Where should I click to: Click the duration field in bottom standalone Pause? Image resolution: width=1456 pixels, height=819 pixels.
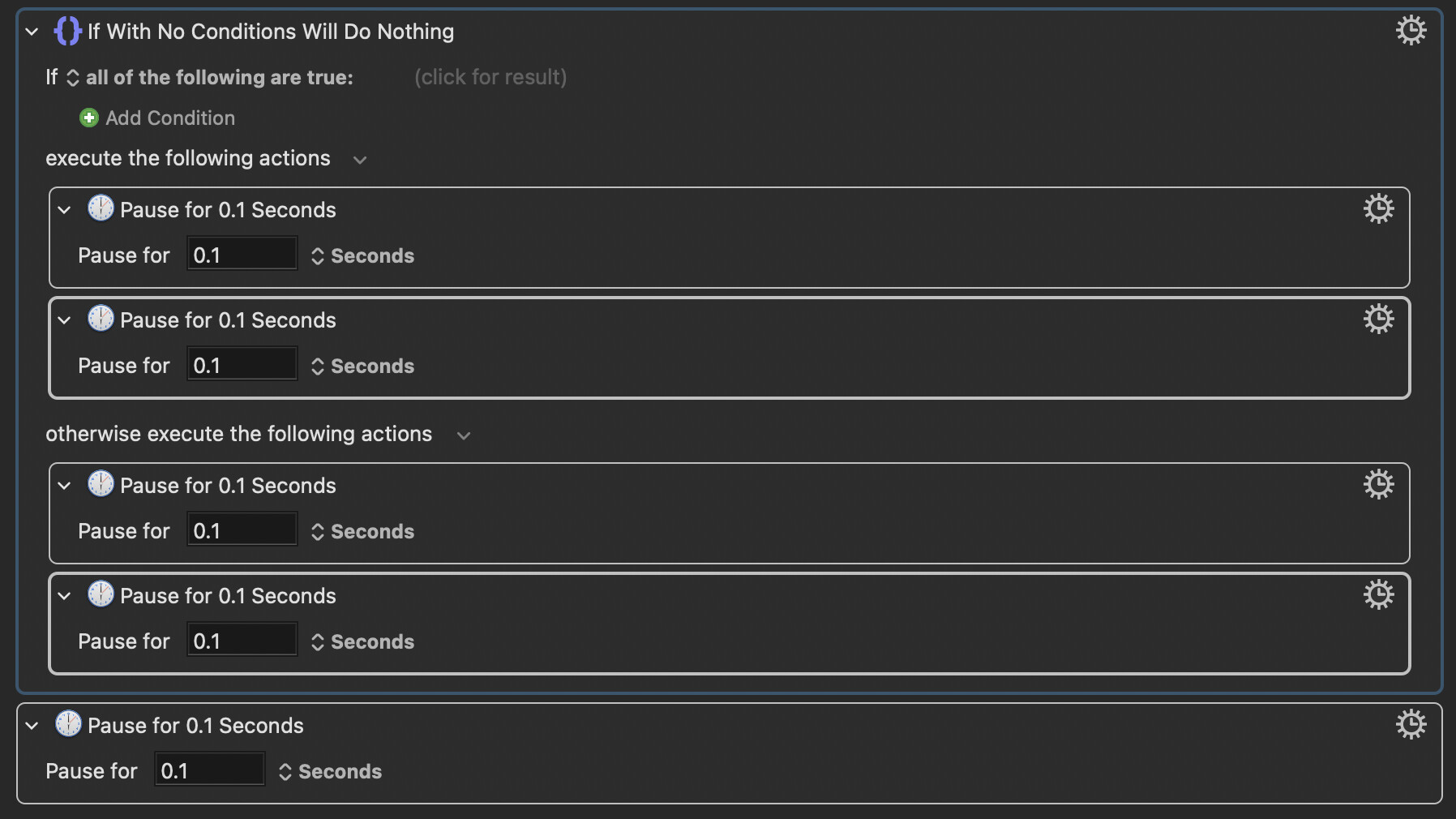(209, 770)
